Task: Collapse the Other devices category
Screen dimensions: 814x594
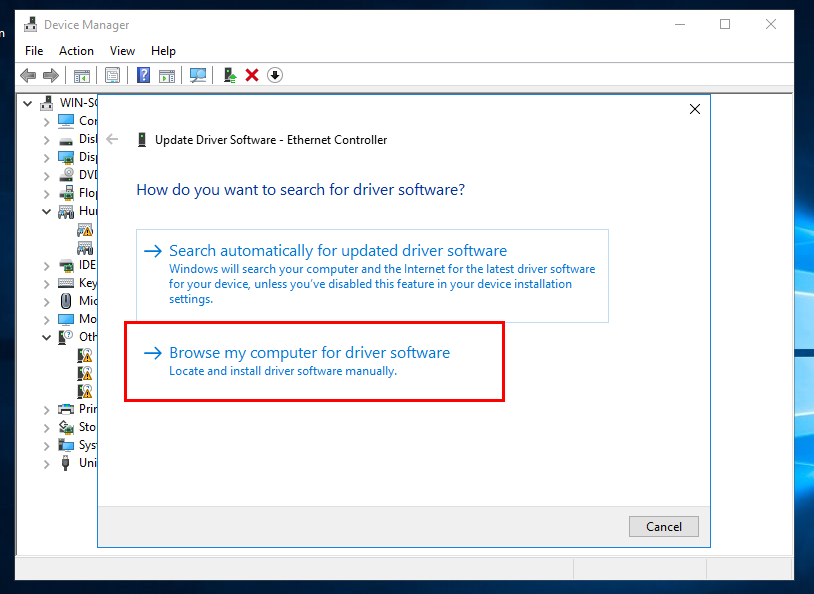Action: 47,338
